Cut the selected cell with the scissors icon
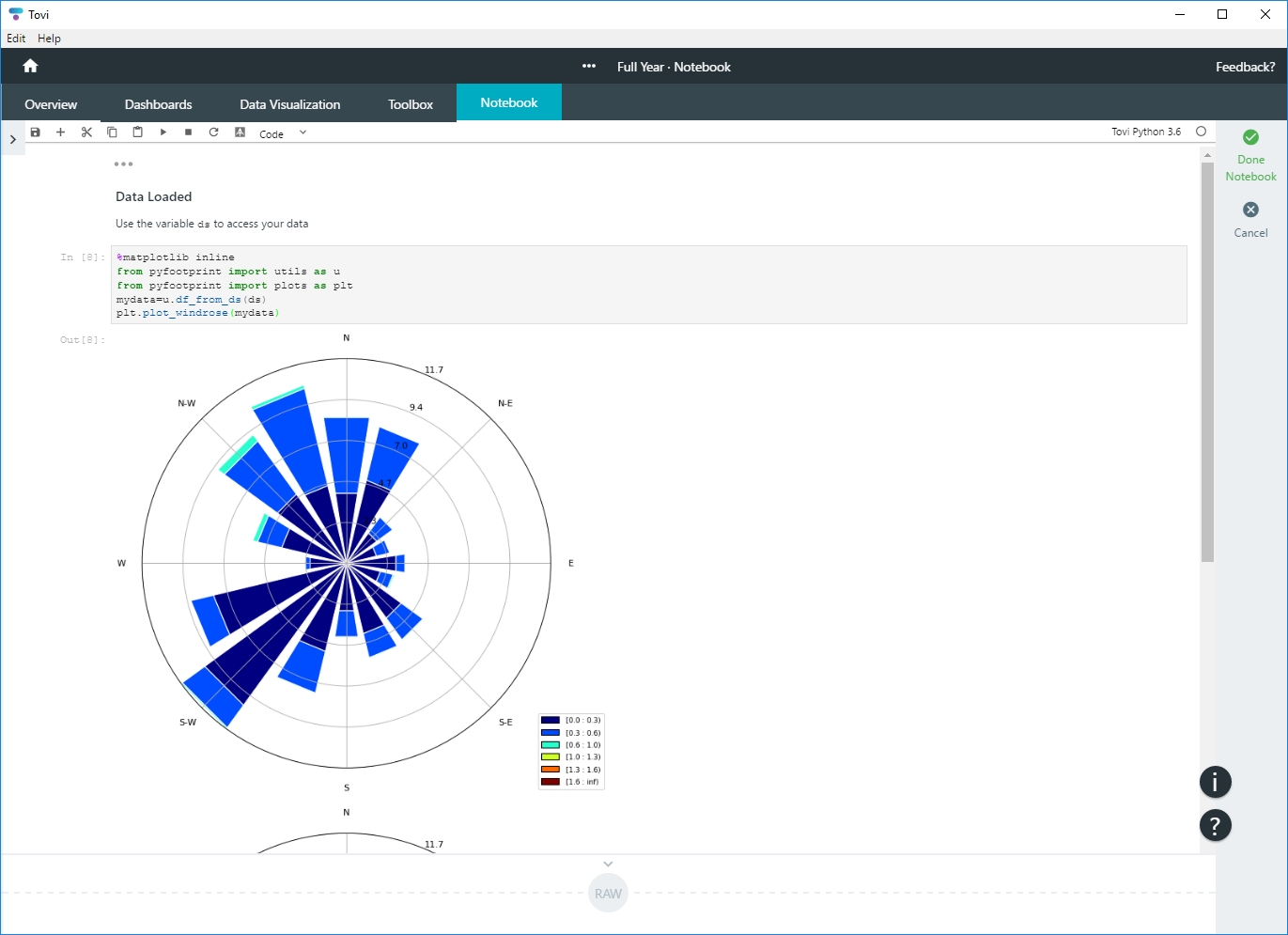Image resolution: width=1288 pixels, height=935 pixels. 86,132
